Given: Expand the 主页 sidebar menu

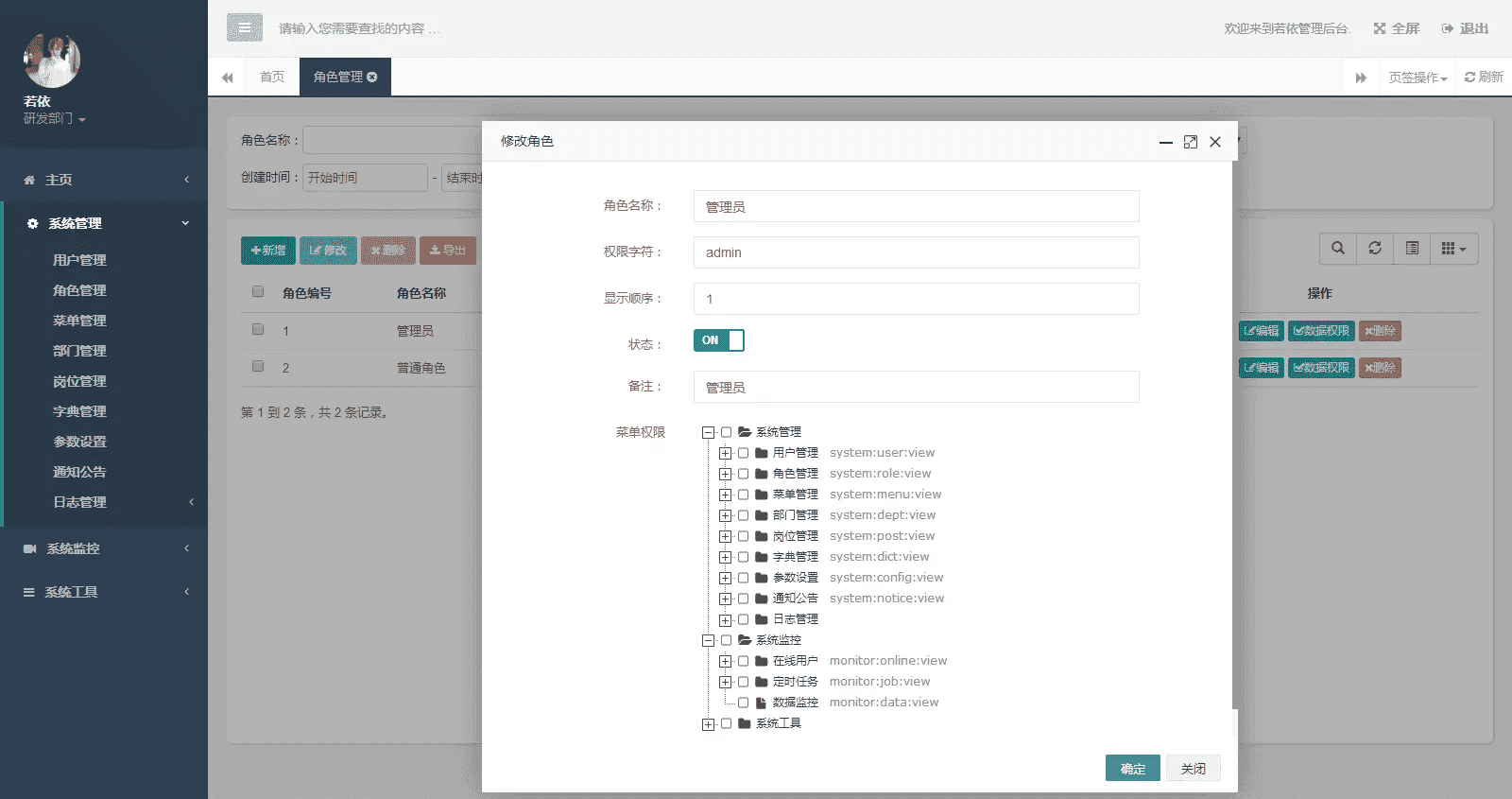Looking at the screenshot, I should [x=104, y=180].
